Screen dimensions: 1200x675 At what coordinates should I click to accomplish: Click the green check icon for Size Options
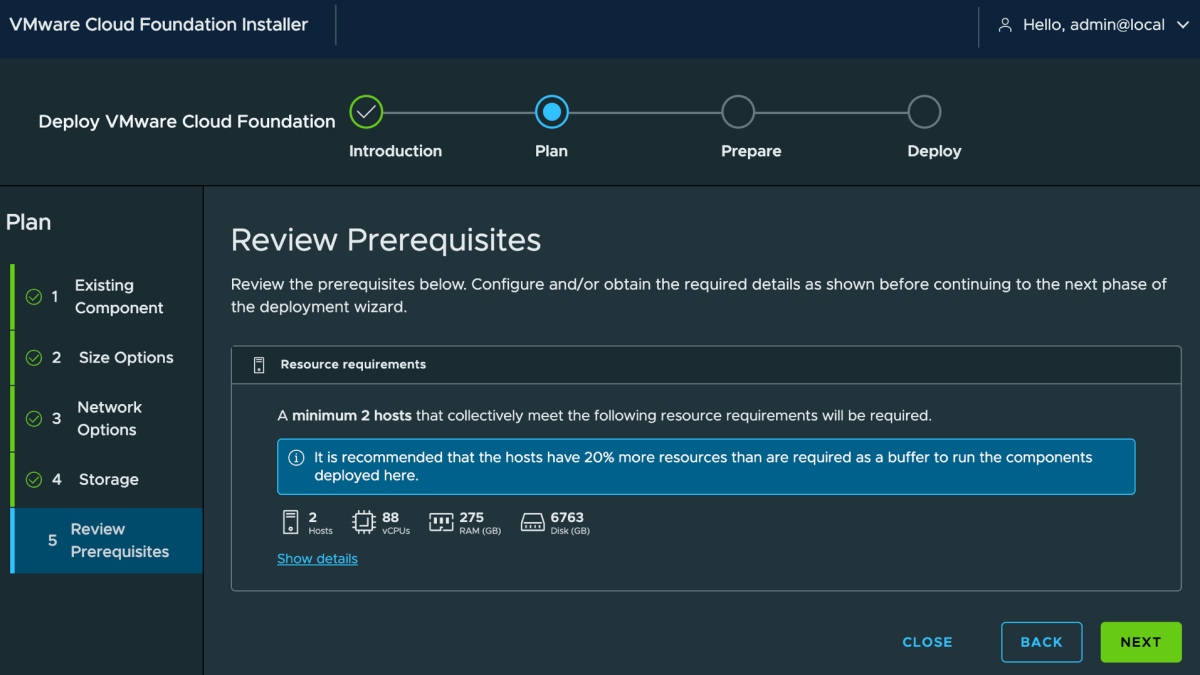pos(34,358)
